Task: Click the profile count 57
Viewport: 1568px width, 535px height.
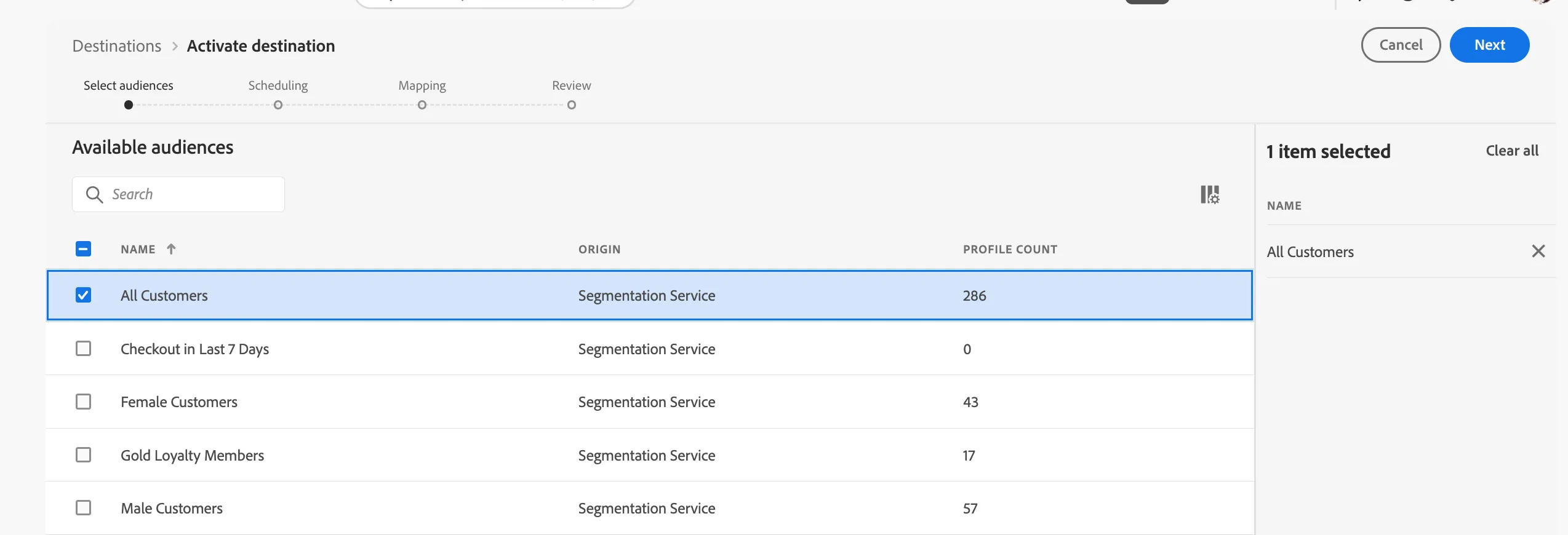Action: [970, 509]
